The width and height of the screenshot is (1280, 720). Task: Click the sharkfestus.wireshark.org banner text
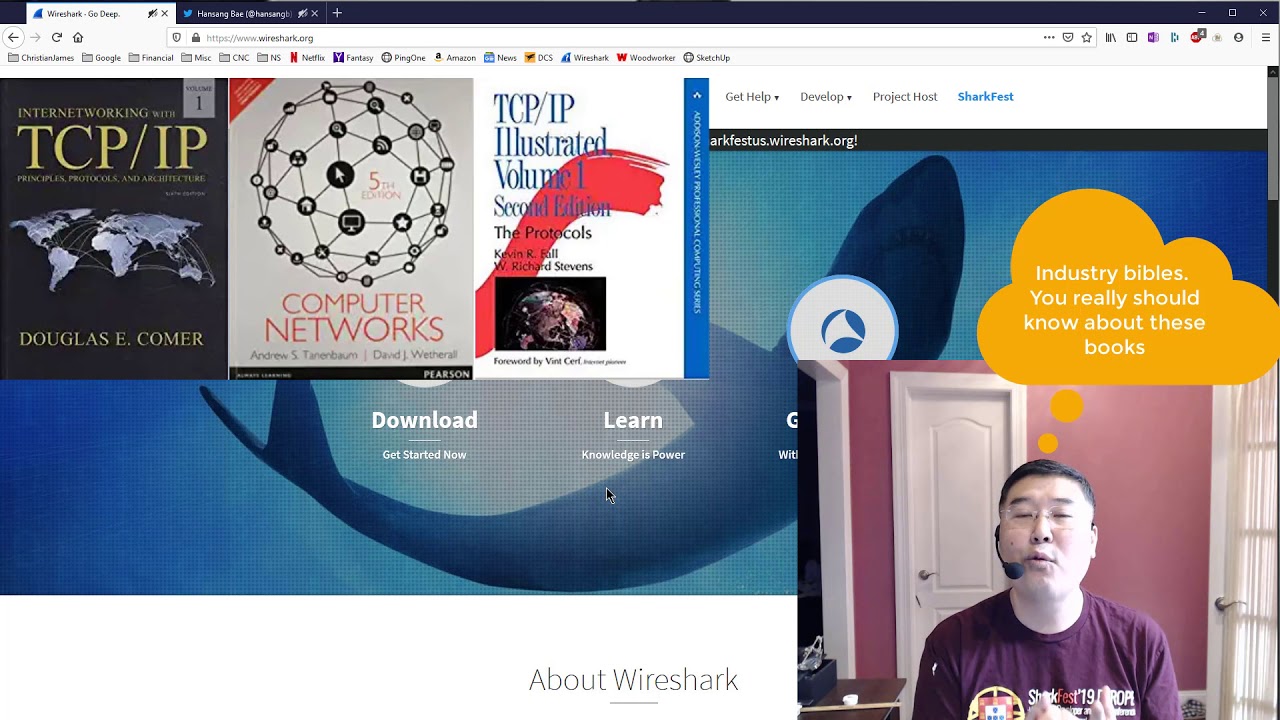click(x=783, y=141)
